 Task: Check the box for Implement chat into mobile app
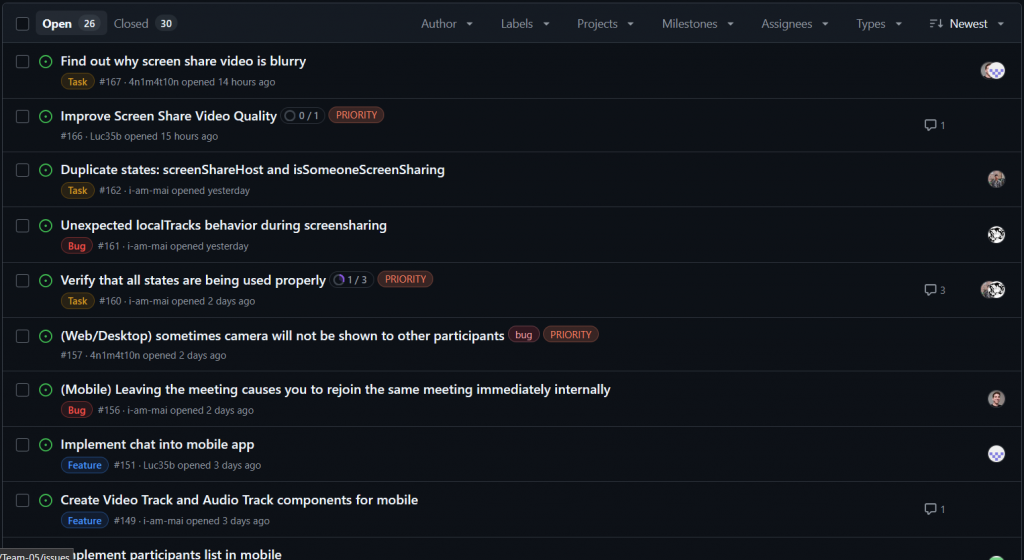coord(22,444)
